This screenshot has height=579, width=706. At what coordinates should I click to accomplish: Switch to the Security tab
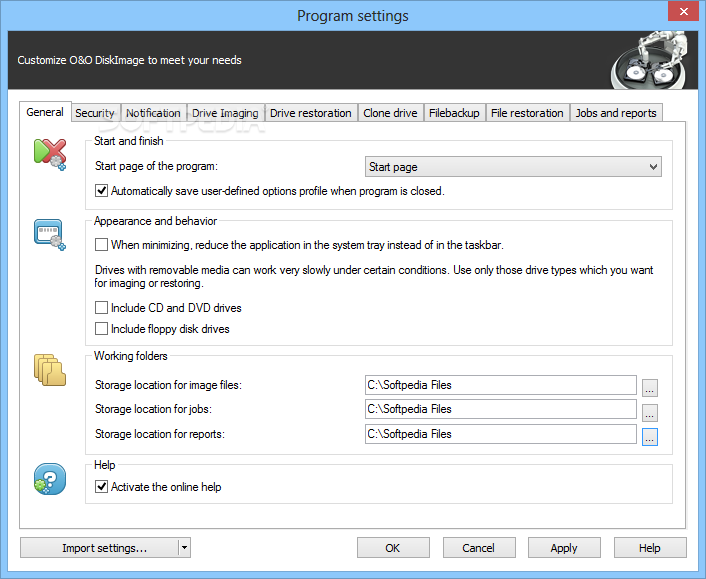95,113
